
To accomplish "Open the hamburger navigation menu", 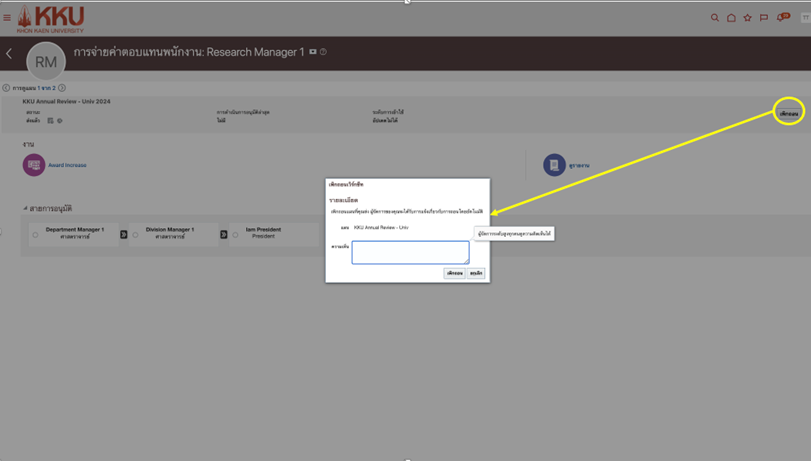I will 7,17.
